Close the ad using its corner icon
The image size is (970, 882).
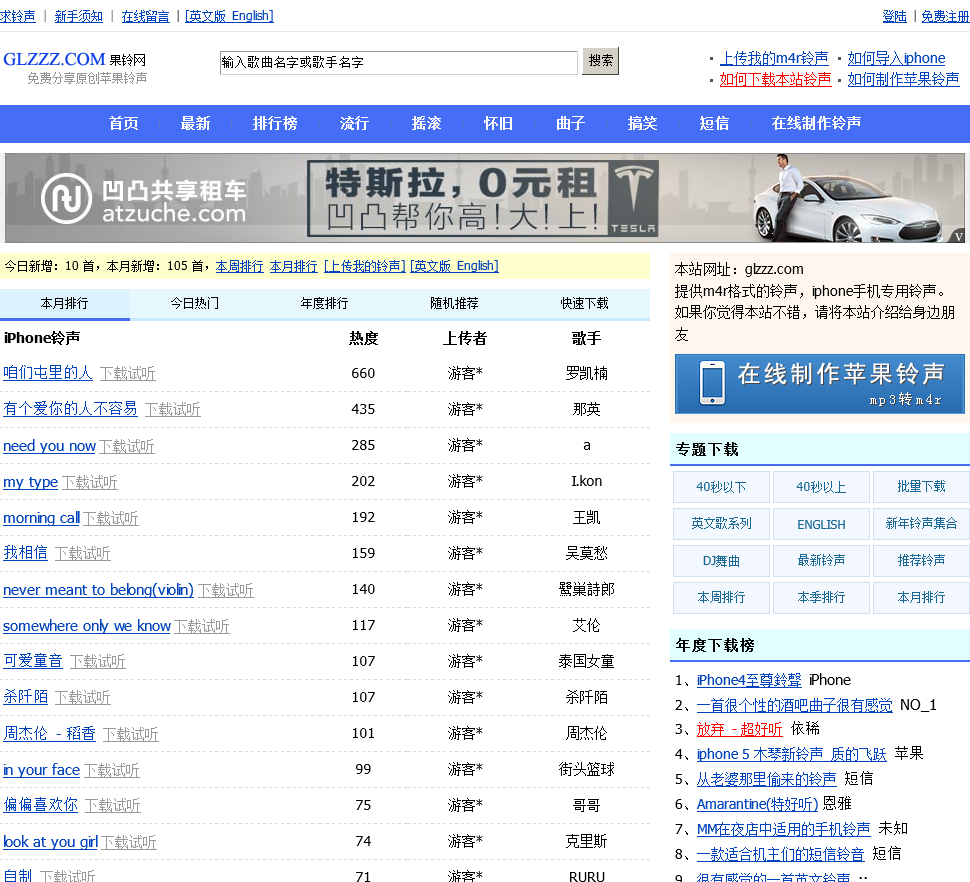958,236
